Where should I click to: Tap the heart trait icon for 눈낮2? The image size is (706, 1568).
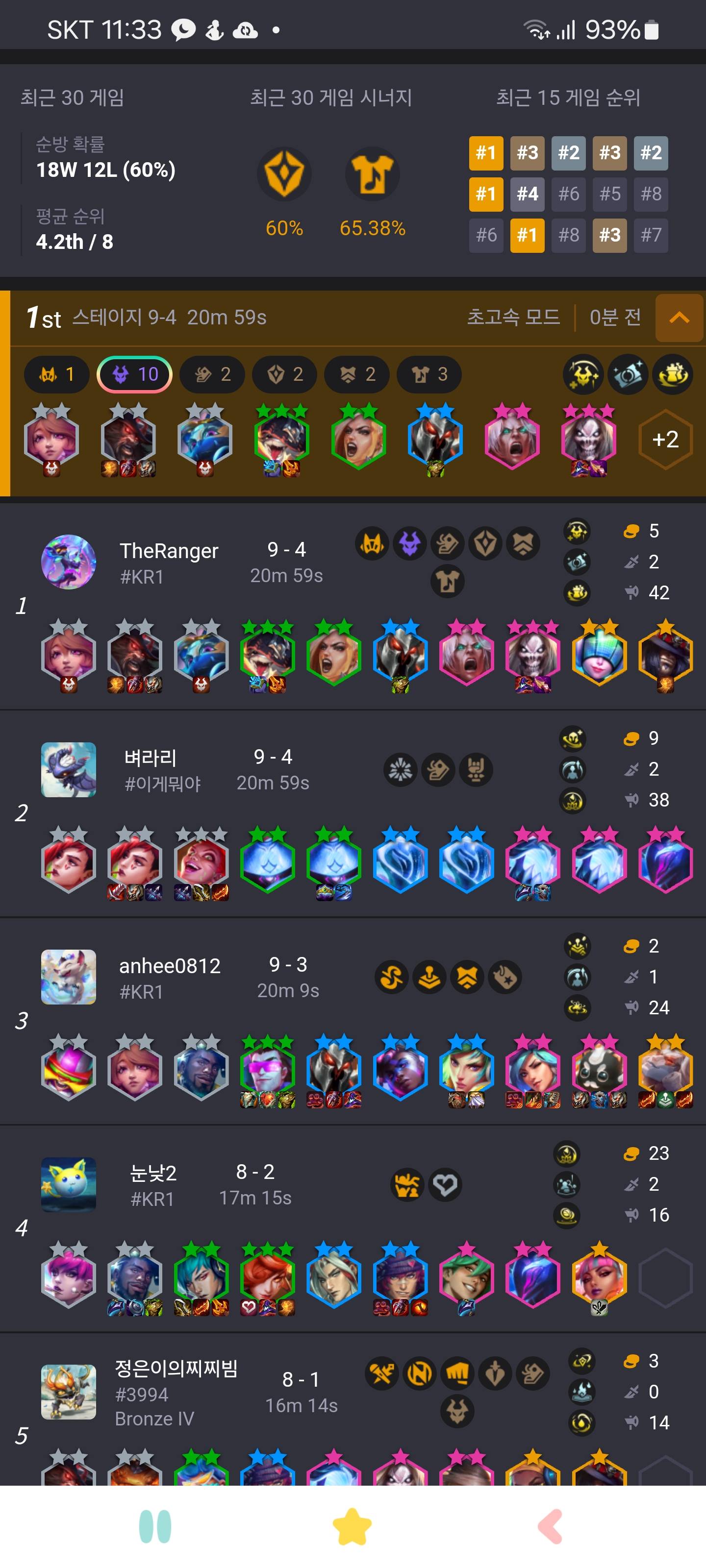(x=445, y=1184)
